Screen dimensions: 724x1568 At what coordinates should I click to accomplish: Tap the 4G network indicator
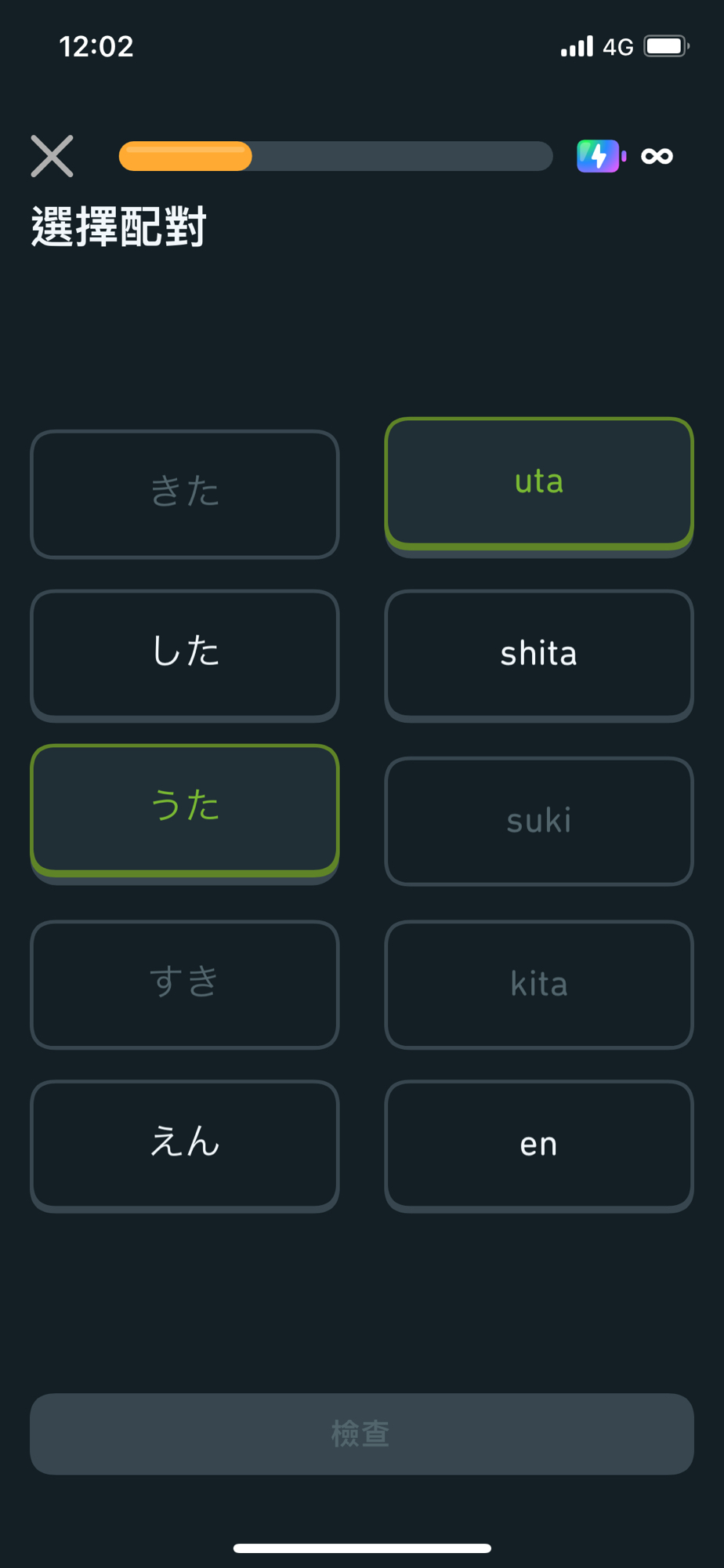(617, 47)
